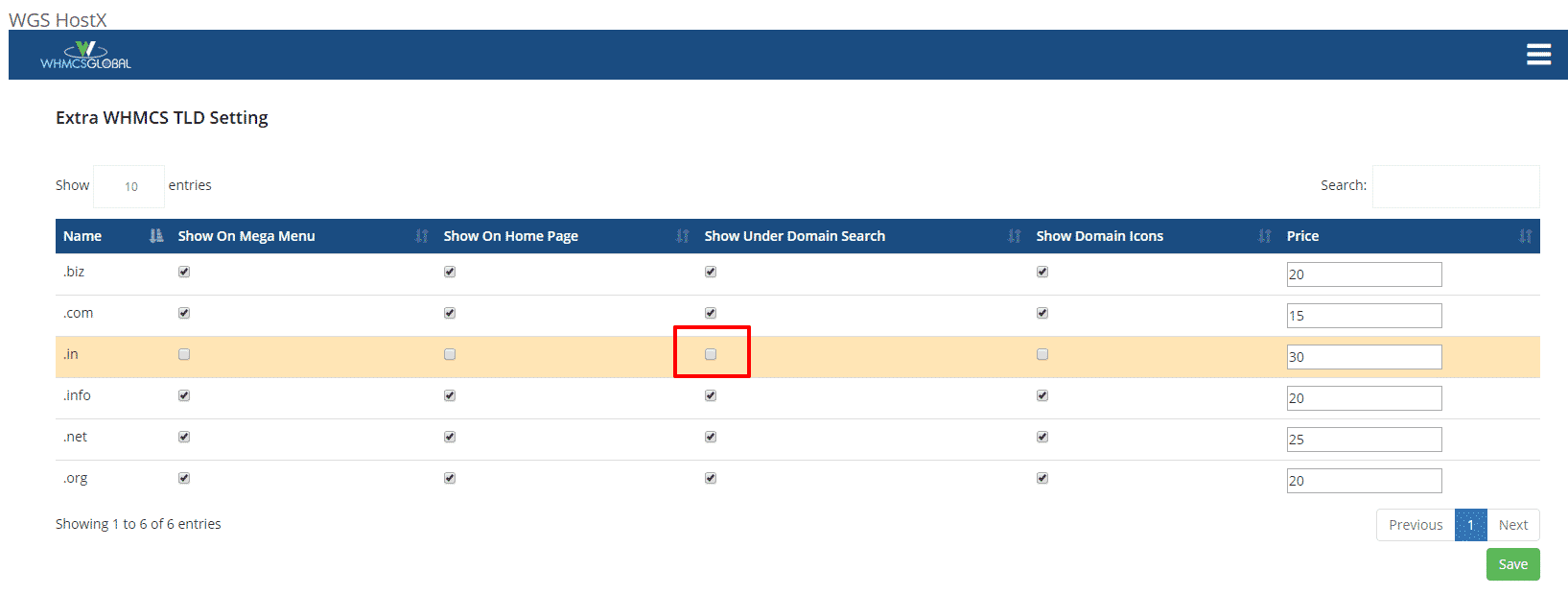The height and width of the screenshot is (595, 1568).
Task: Uncheck Show On Mega Menu for .biz
Action: tap(184, 272)
